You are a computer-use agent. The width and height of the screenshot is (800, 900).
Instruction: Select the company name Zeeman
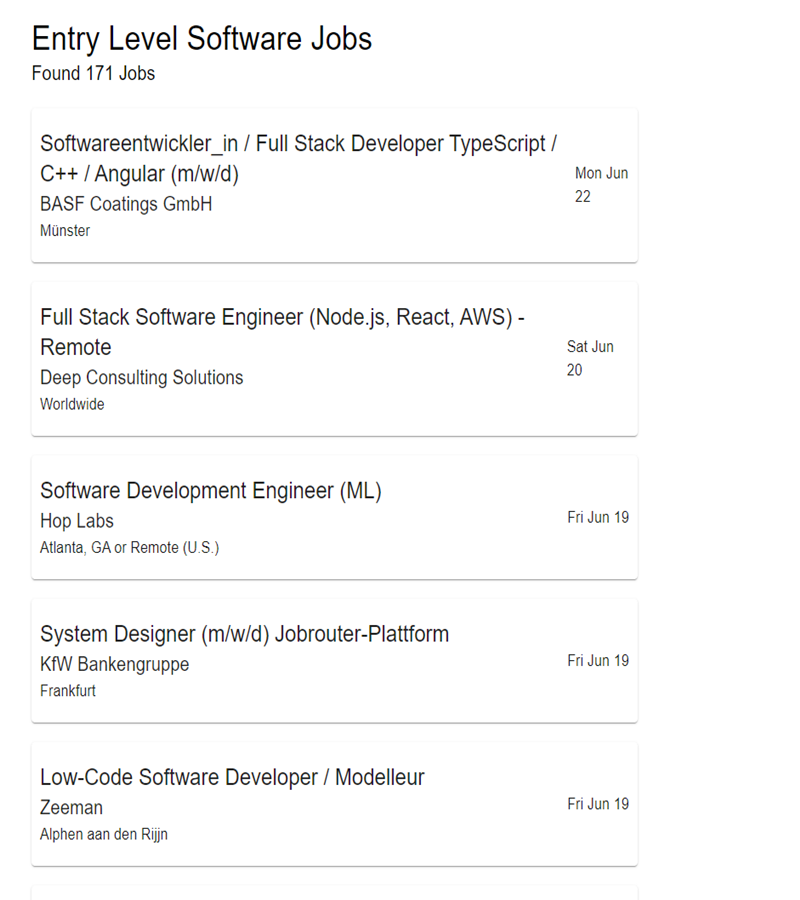coord(68,806)
